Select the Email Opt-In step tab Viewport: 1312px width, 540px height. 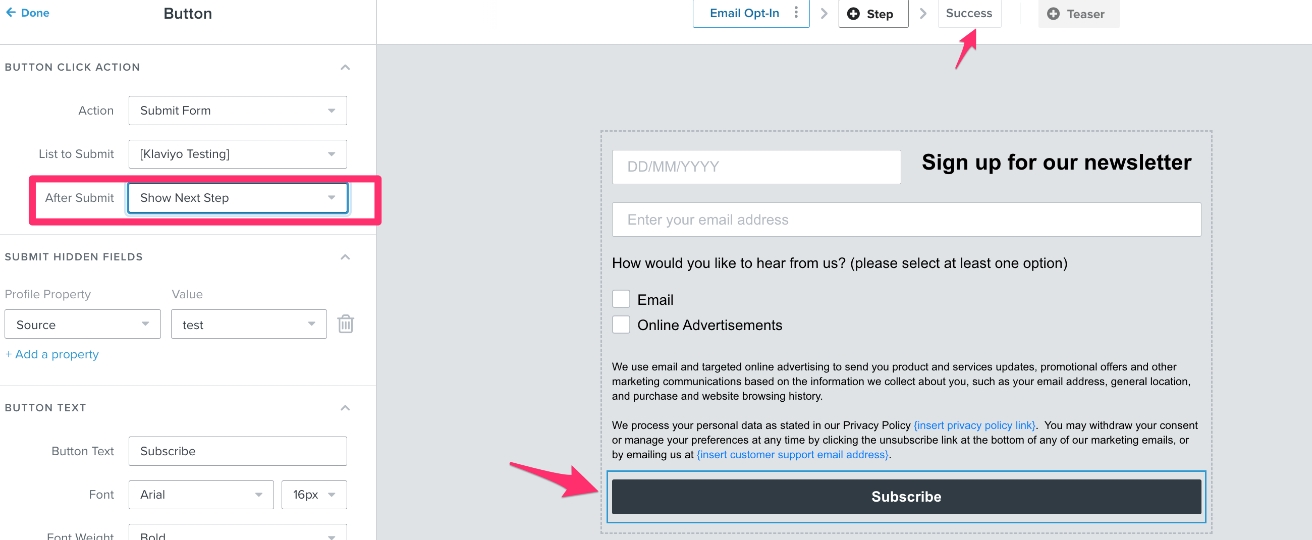(743, 14)
